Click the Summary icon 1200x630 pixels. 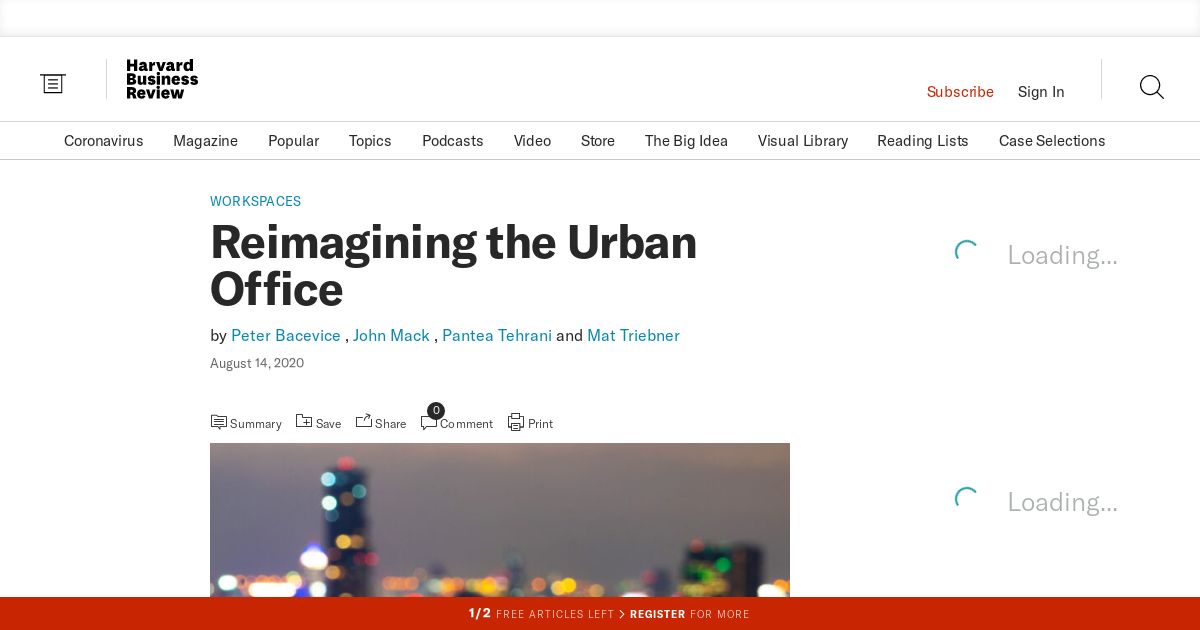click(218, 422)
